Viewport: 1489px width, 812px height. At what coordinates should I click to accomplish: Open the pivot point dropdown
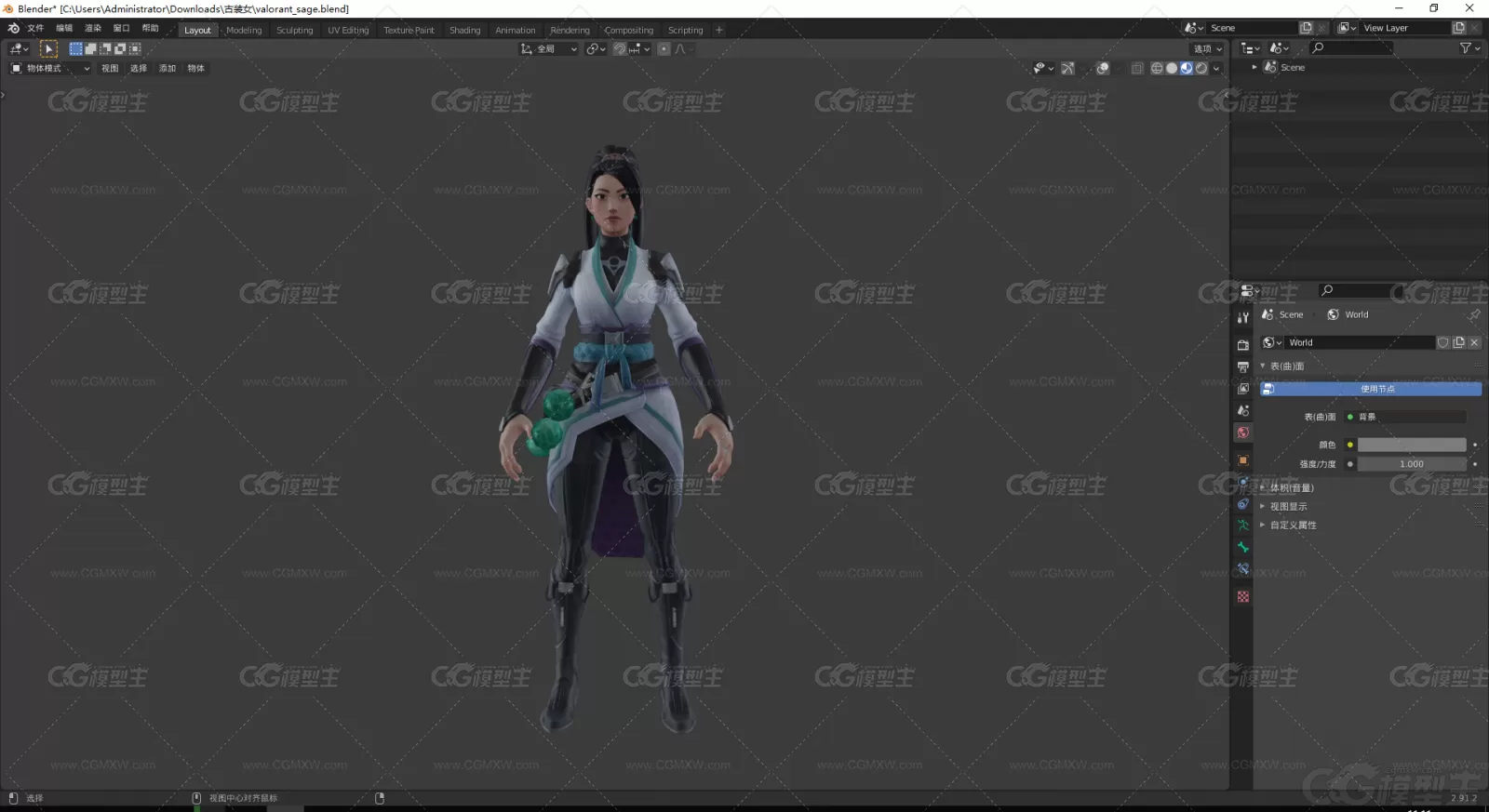pos(596,49)
